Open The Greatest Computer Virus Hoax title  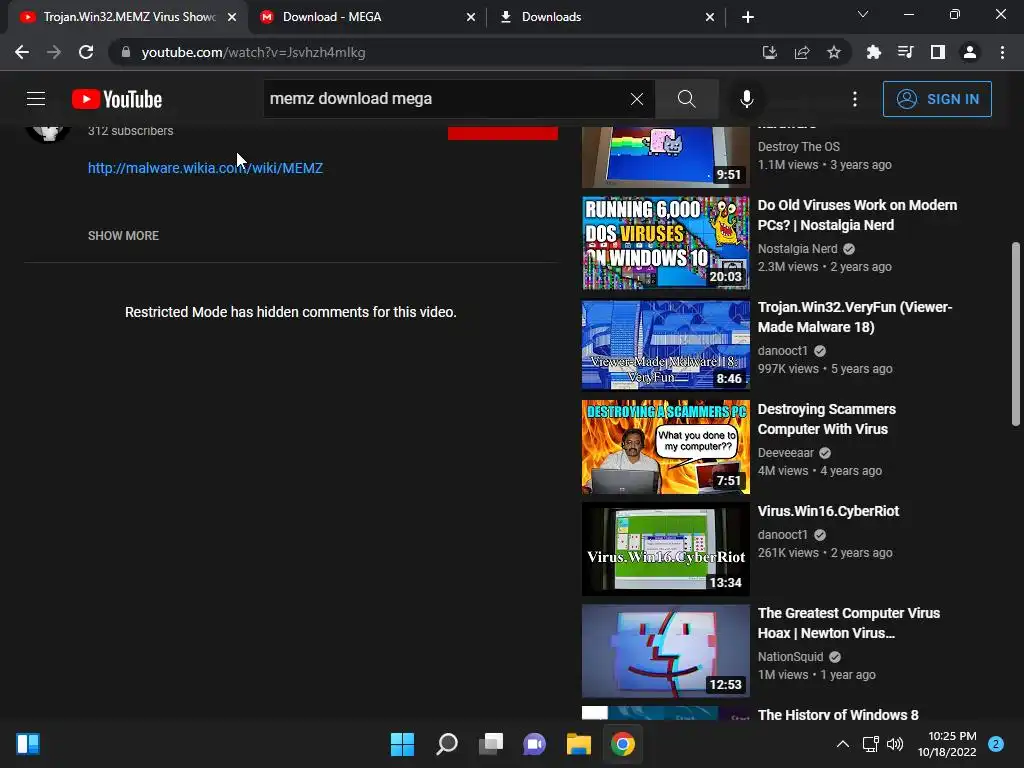(x=849, y=623)
